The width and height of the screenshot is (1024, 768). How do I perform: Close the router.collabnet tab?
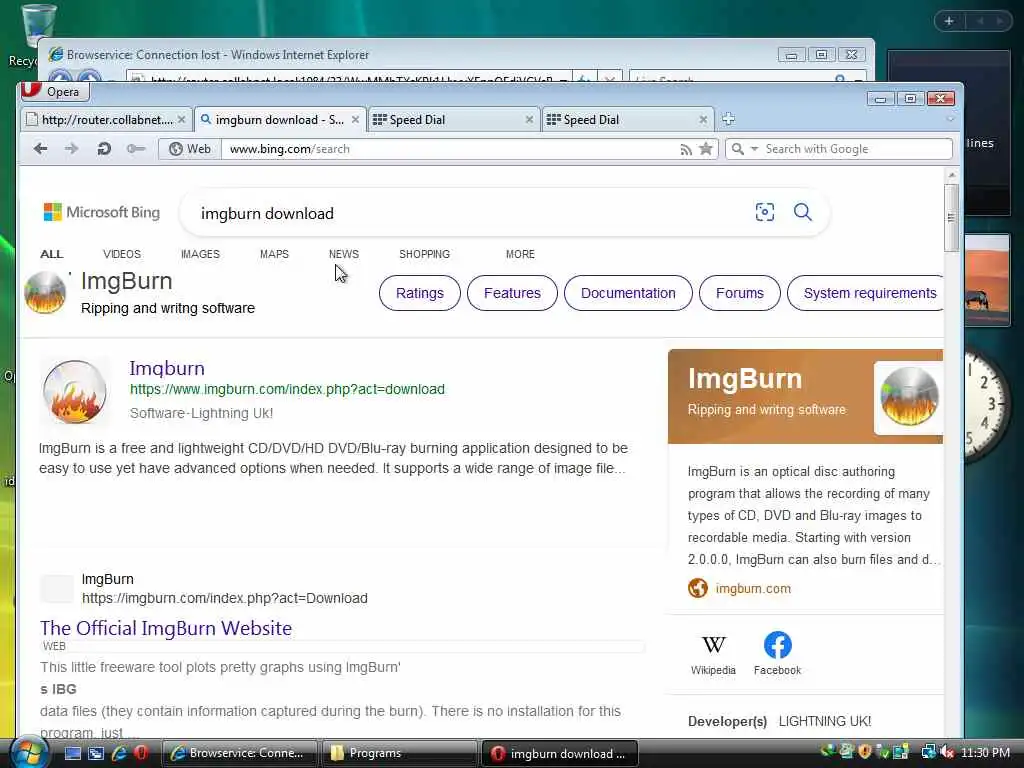(182, 120)
